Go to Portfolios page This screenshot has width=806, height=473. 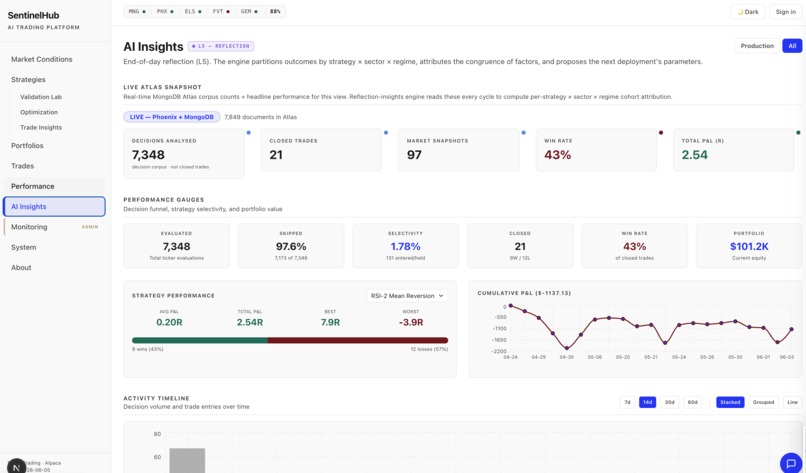(54, 145)
